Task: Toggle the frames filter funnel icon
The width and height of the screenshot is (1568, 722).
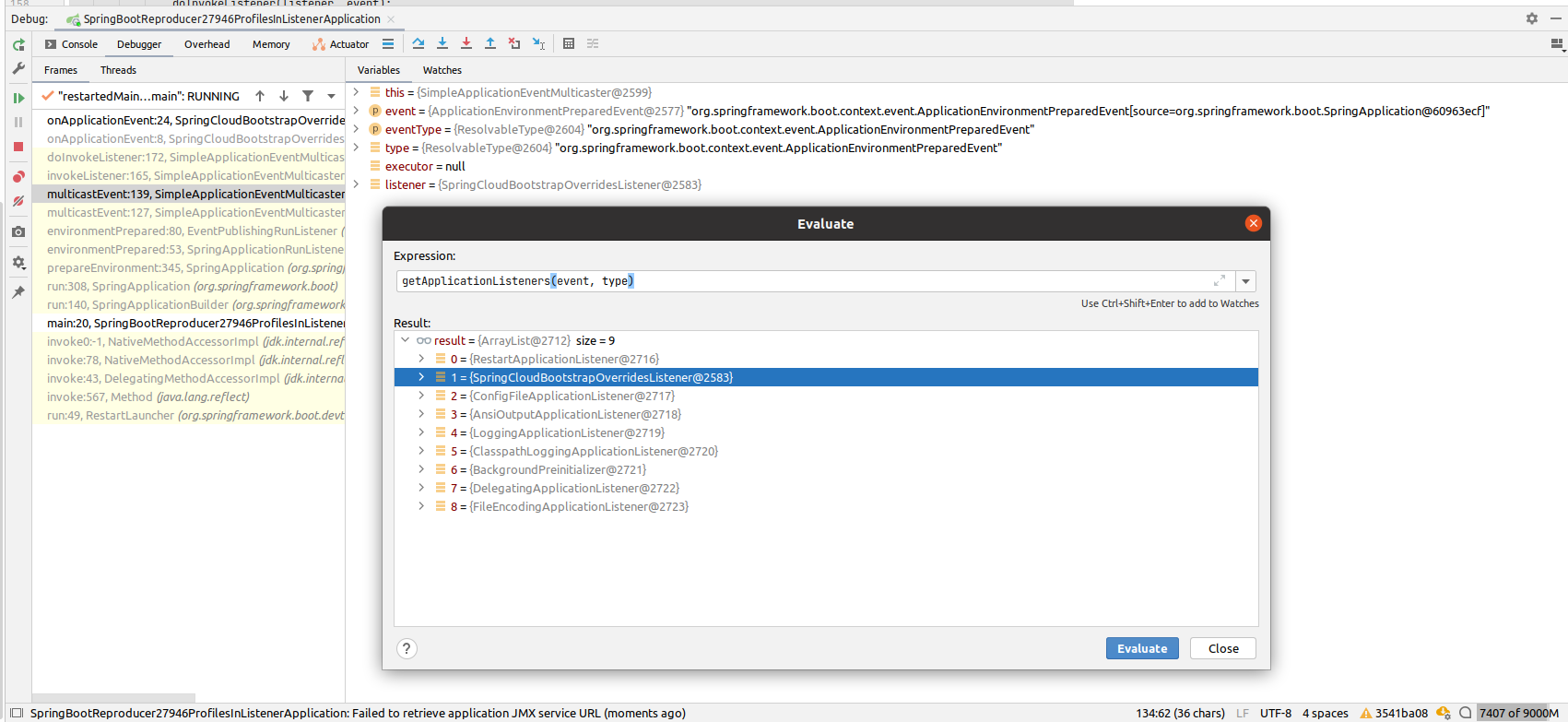Action: click(x=308, y=96)
